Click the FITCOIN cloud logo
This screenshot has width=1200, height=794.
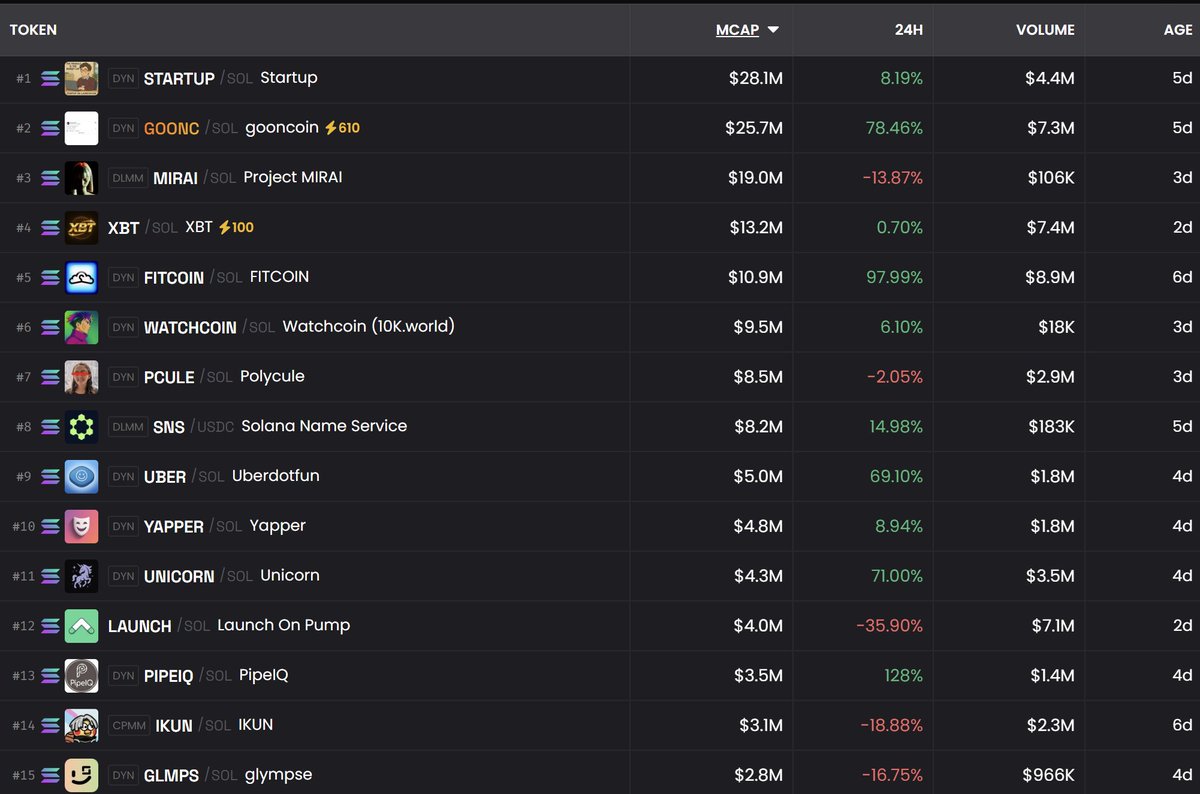pos(82,277)
